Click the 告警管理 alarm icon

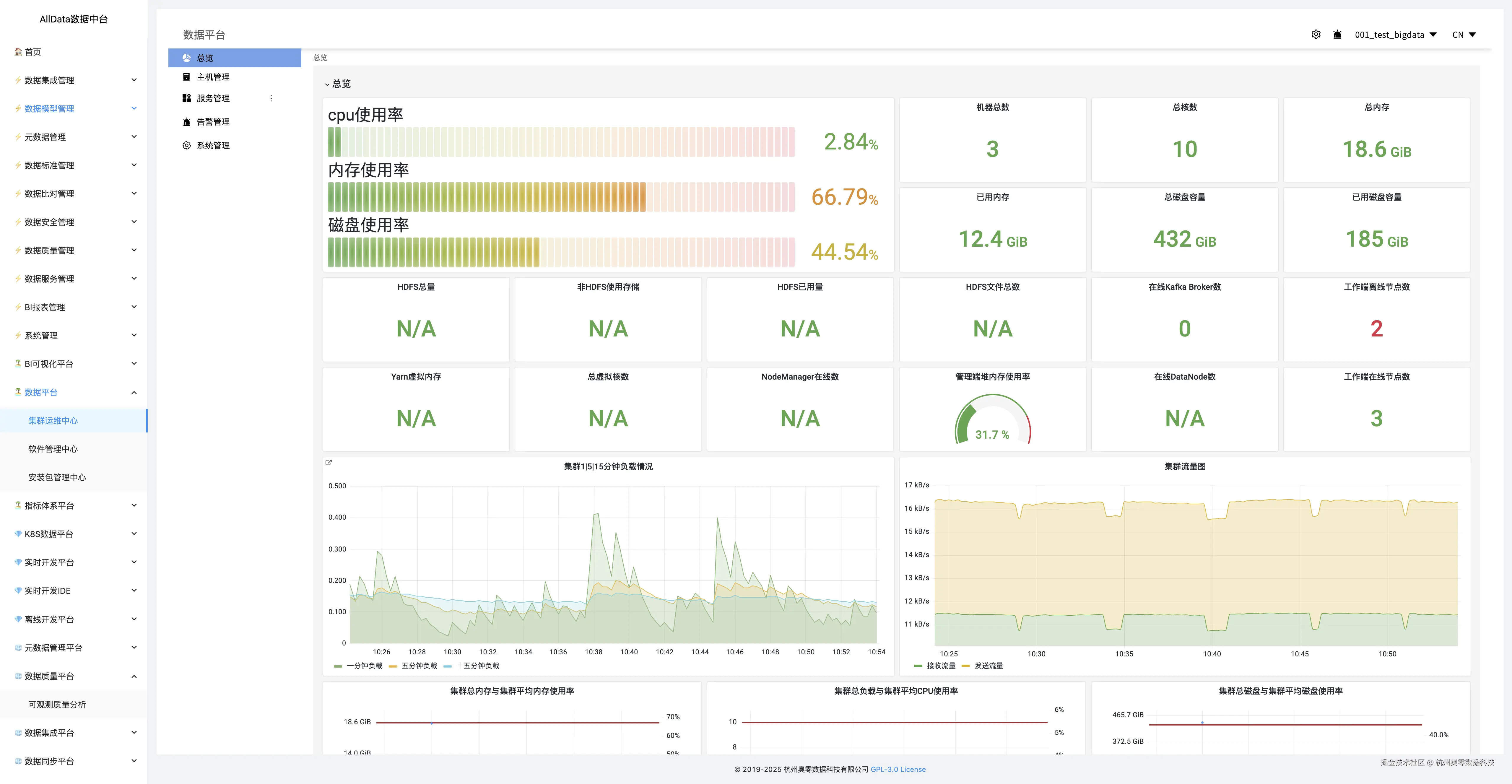click(x=186, y=122)
